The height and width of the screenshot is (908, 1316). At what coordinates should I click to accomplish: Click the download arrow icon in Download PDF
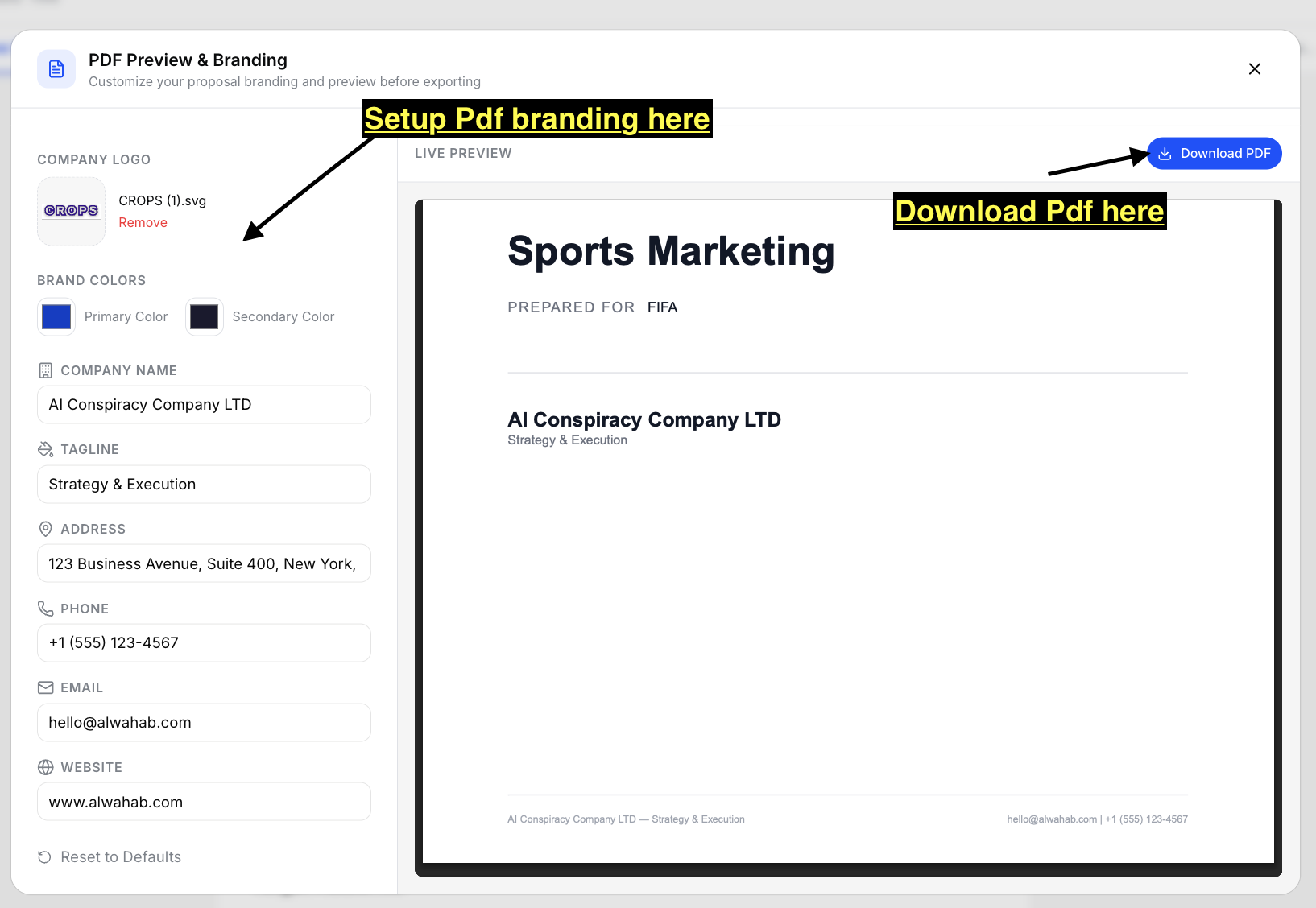point(1165,154)
